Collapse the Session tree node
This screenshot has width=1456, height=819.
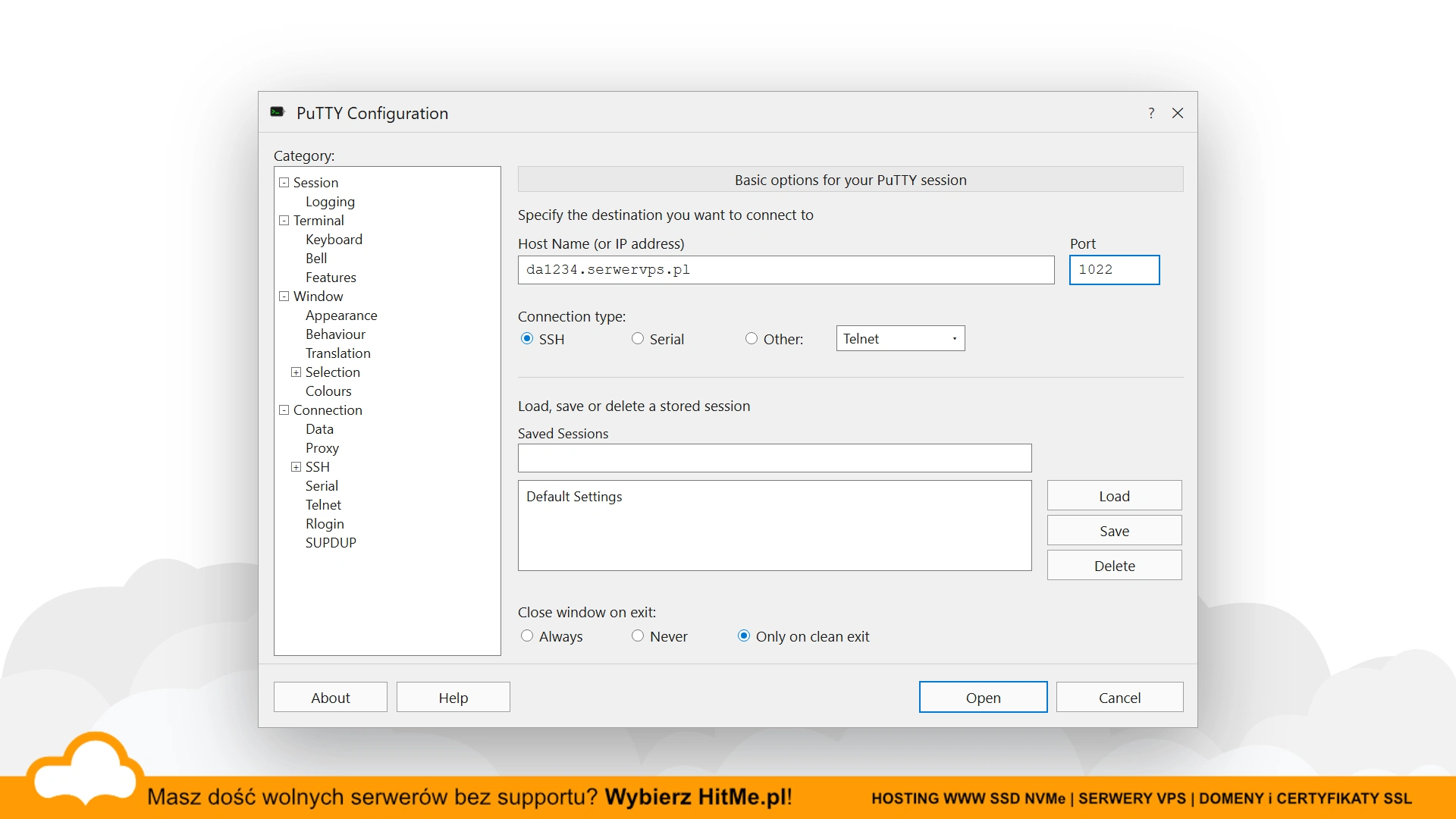click(x=284, y=183)
